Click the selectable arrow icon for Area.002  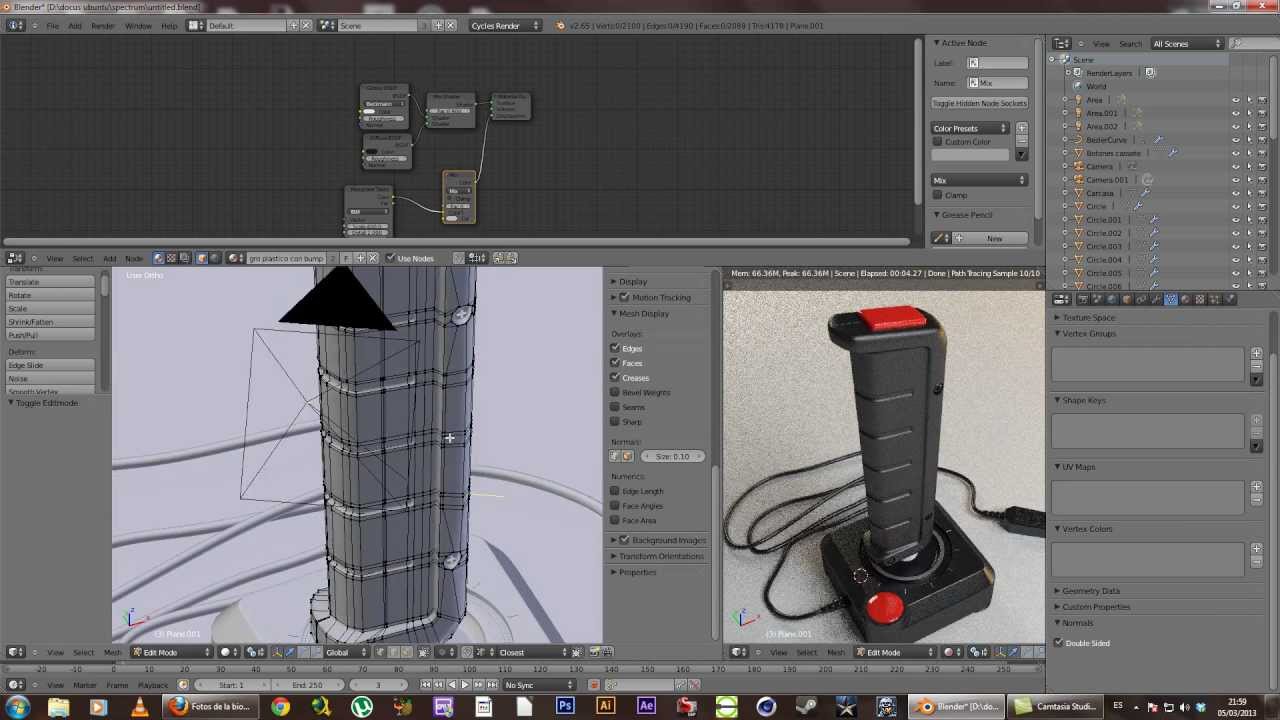coord(1249,127)
